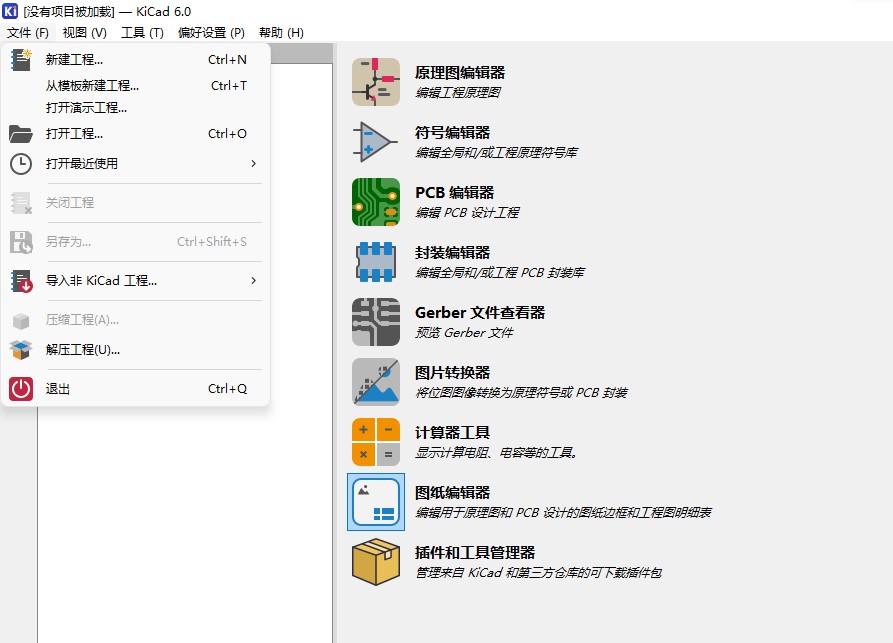Click the 符号编辑器 title
Screen dimensions: 893x643
[x=452, y=133]
